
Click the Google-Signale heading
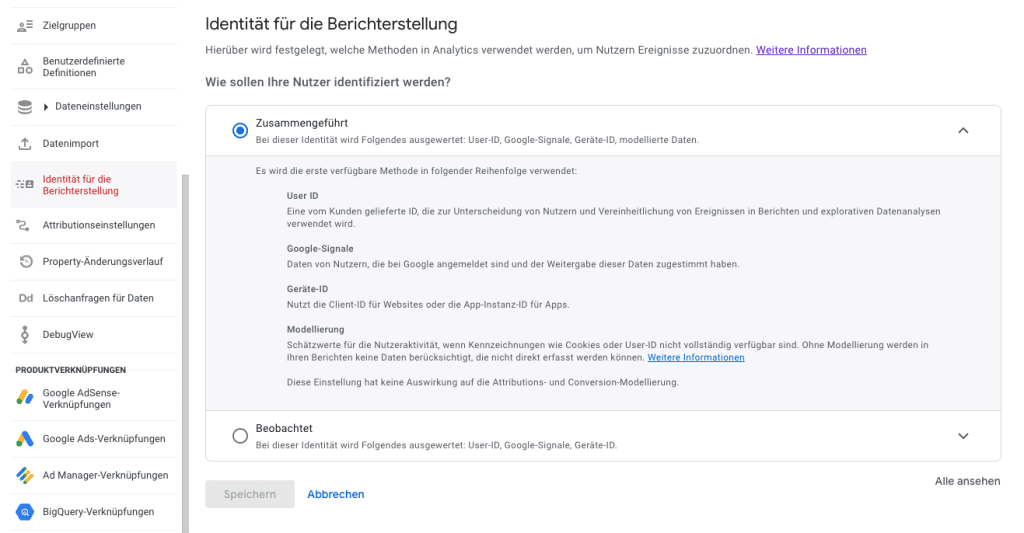pos(320,249)
